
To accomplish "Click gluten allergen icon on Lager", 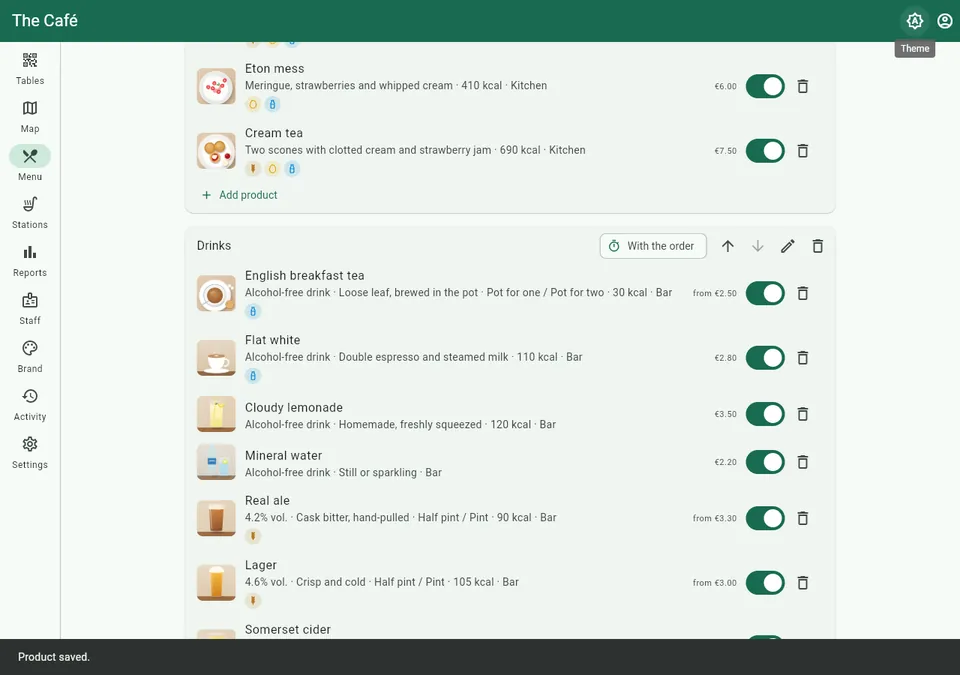I will (253, 601).
